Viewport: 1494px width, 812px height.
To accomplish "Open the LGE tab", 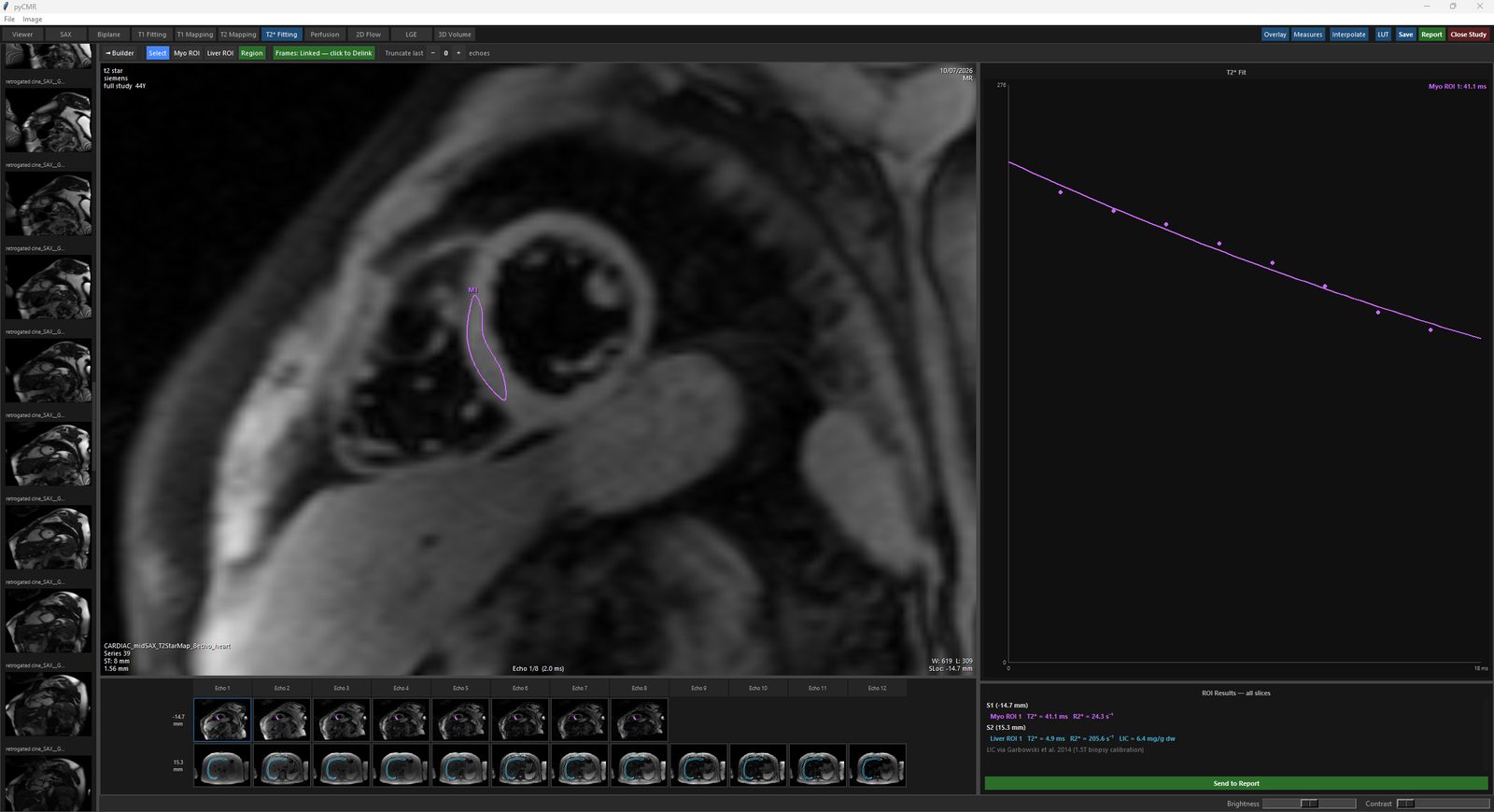I will coord(411,35).
